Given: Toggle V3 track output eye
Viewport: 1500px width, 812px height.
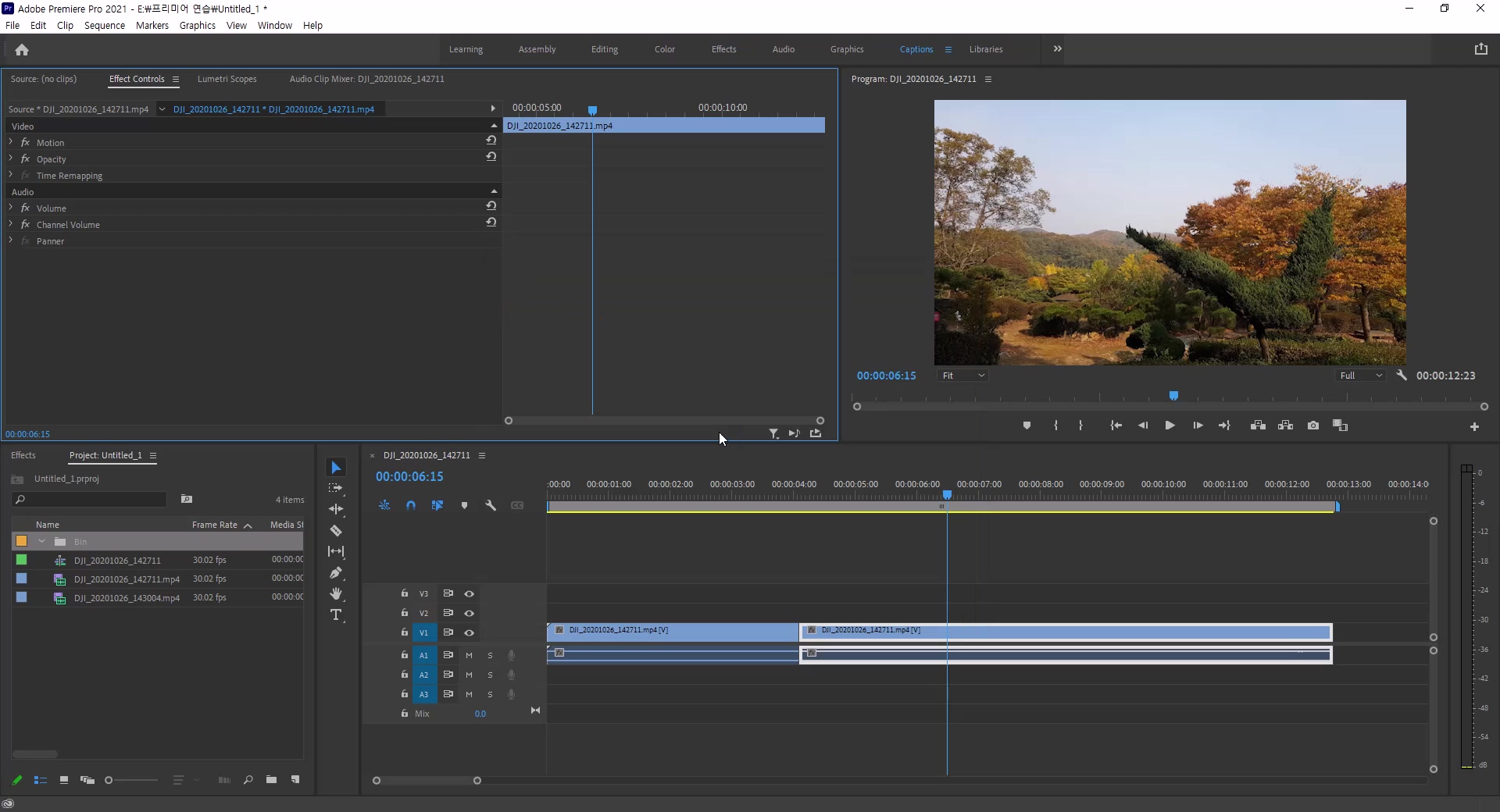Looking at the screenshot, I should click(x=470, y=593).
